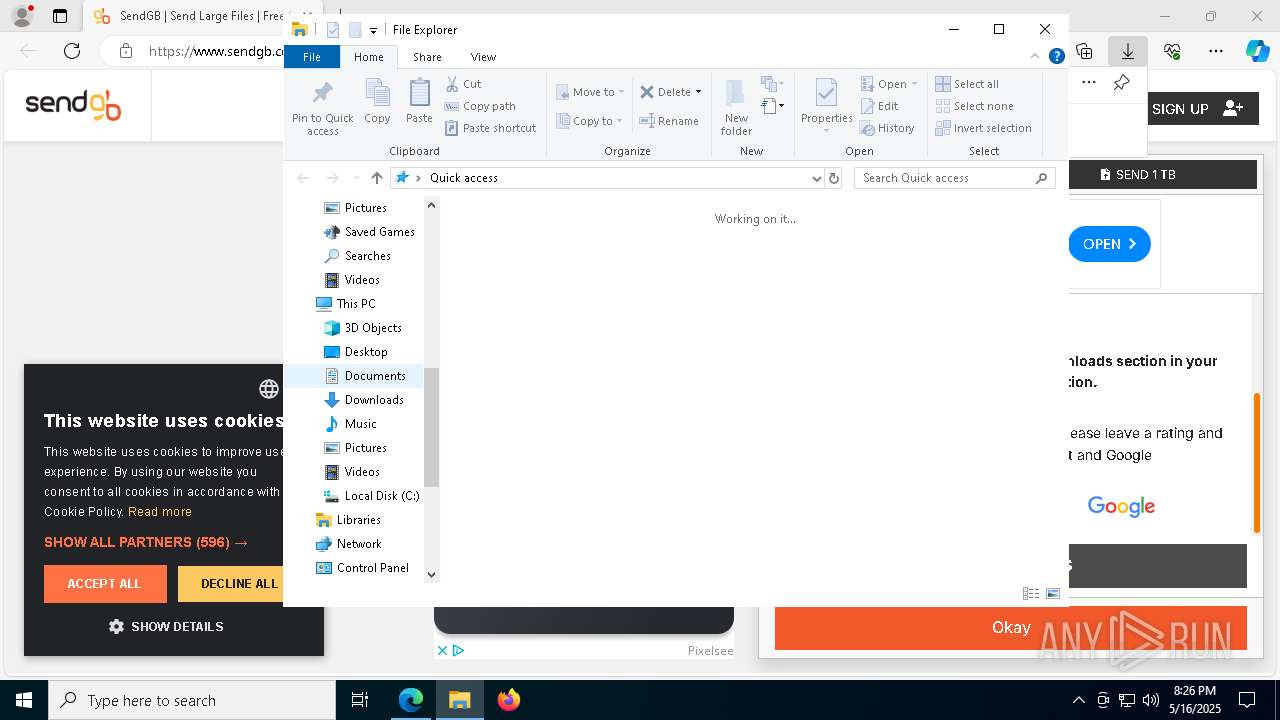Click the Quick access address path
This screenshot has height=720, width=1280.
[463, 178]
